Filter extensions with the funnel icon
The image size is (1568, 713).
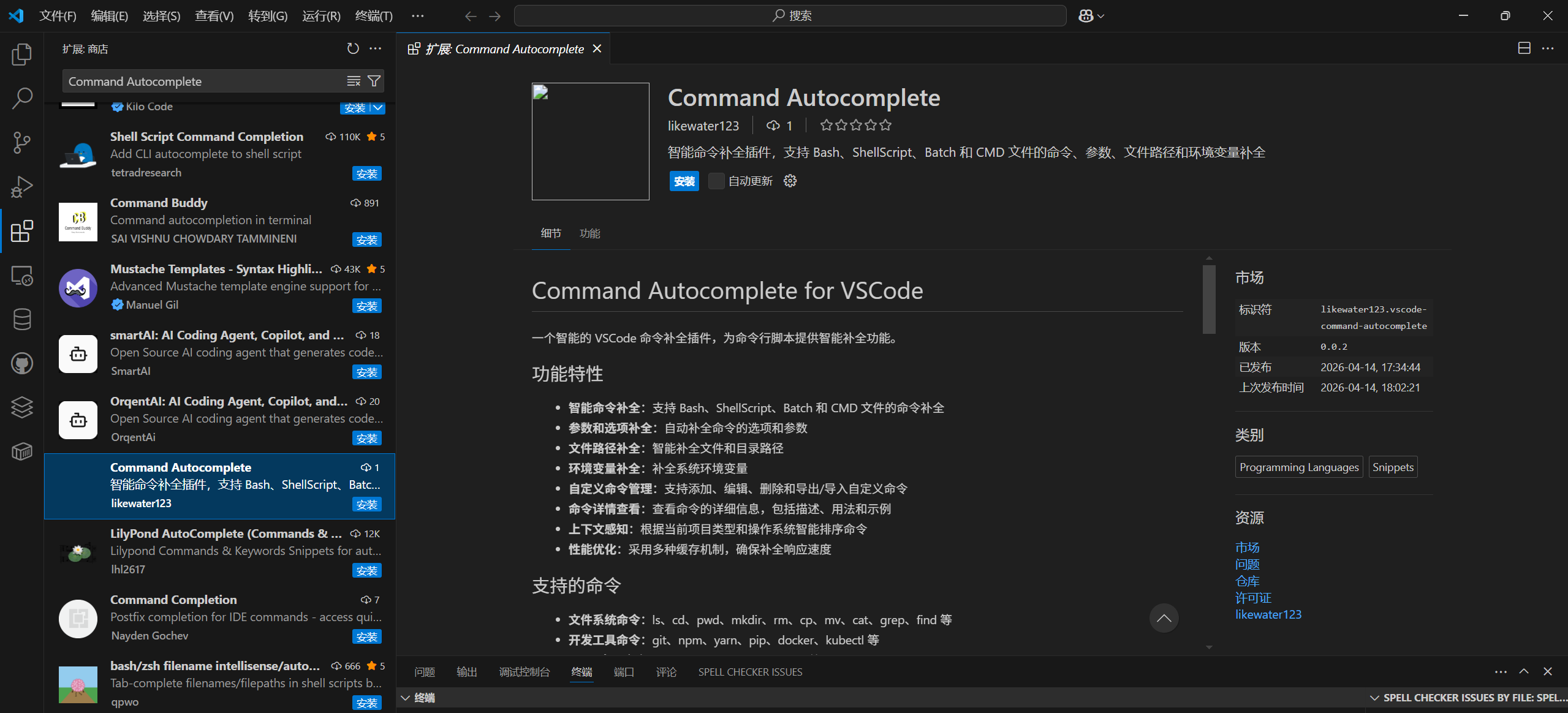coord(374,81)
